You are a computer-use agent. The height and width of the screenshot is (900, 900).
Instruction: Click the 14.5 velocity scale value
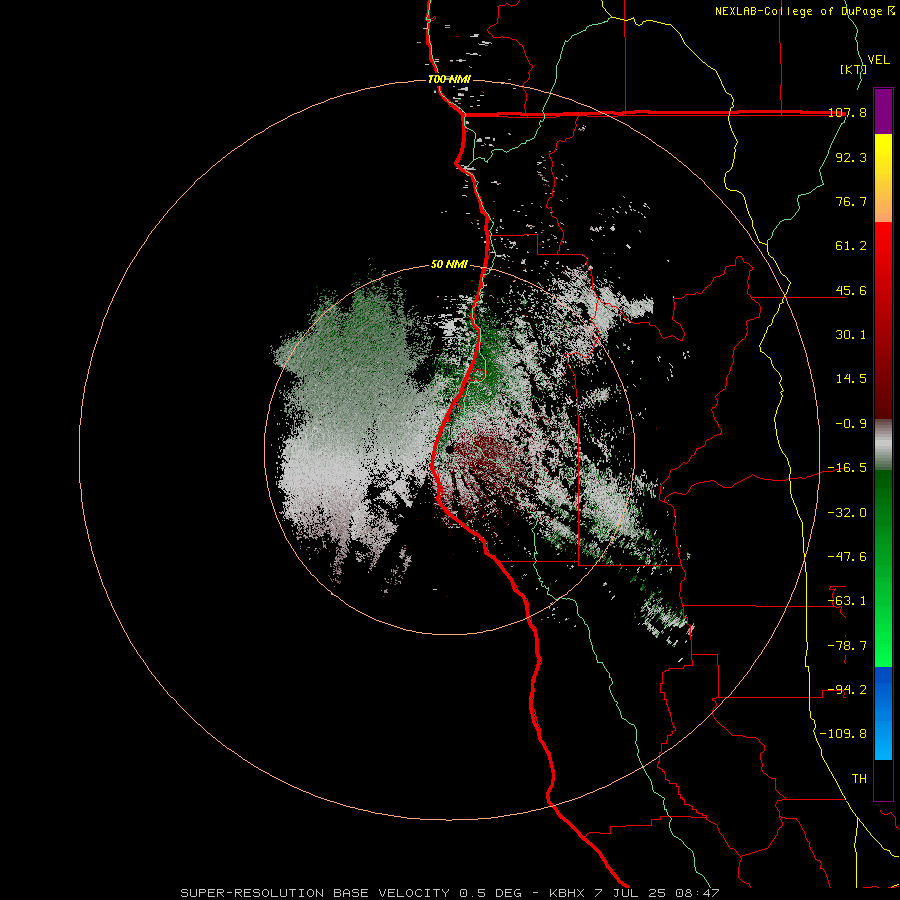click(x=851, y=379)
